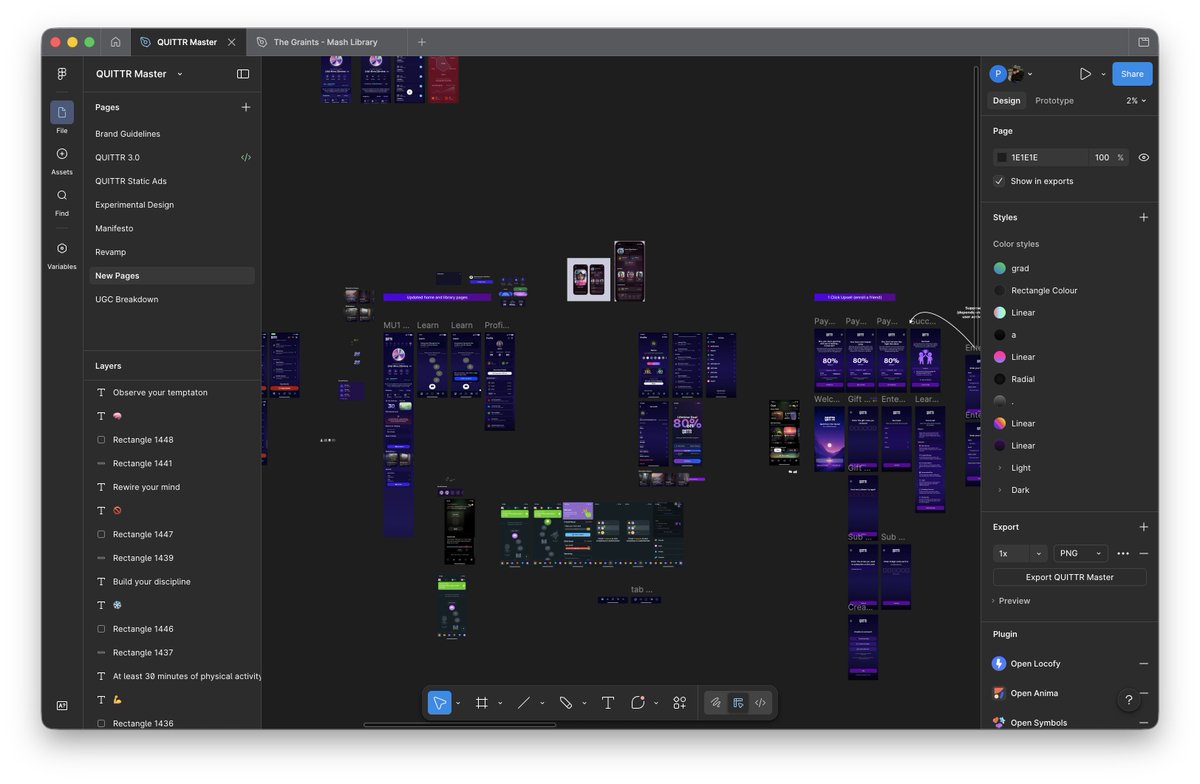Image resolution: width=1200 pixels, height=784 pixels.
Task: Select the Pen tool
Action: (x=565, y=703)
